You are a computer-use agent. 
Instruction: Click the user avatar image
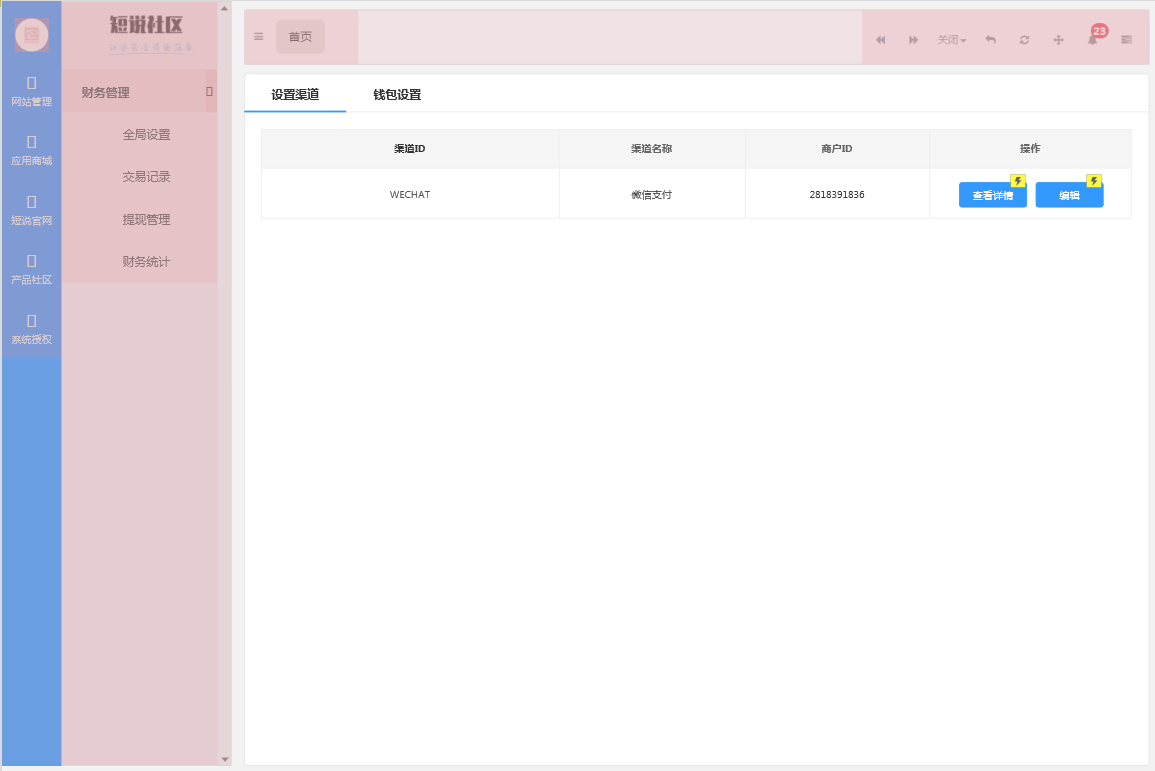(32, 35)
